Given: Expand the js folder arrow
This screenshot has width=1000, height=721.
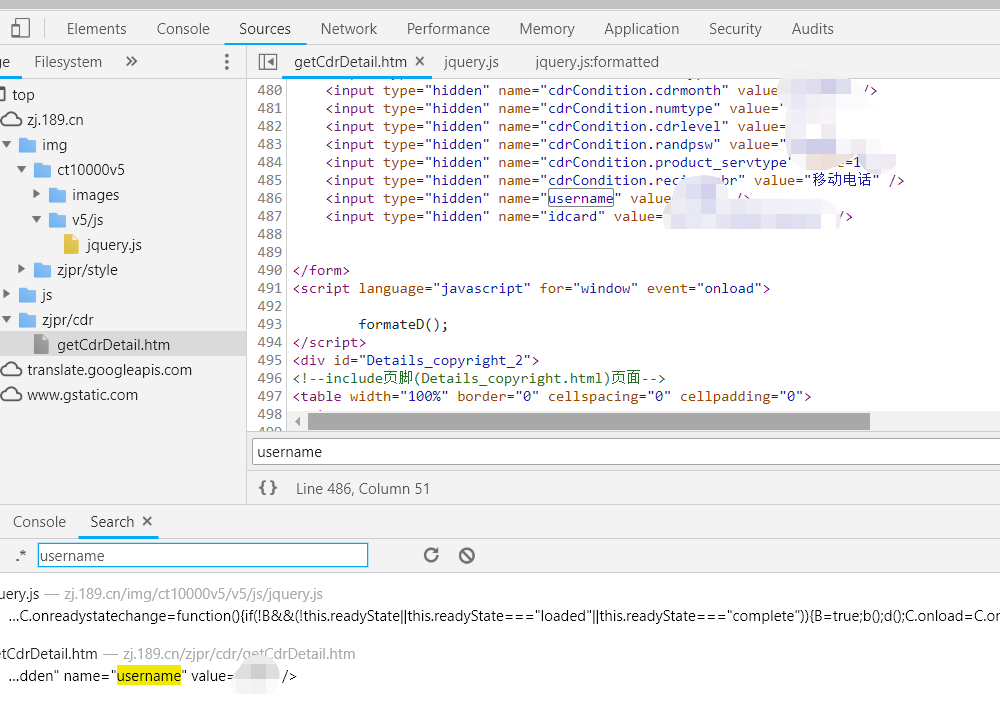Looking at the screenshot, I should 7,294.
